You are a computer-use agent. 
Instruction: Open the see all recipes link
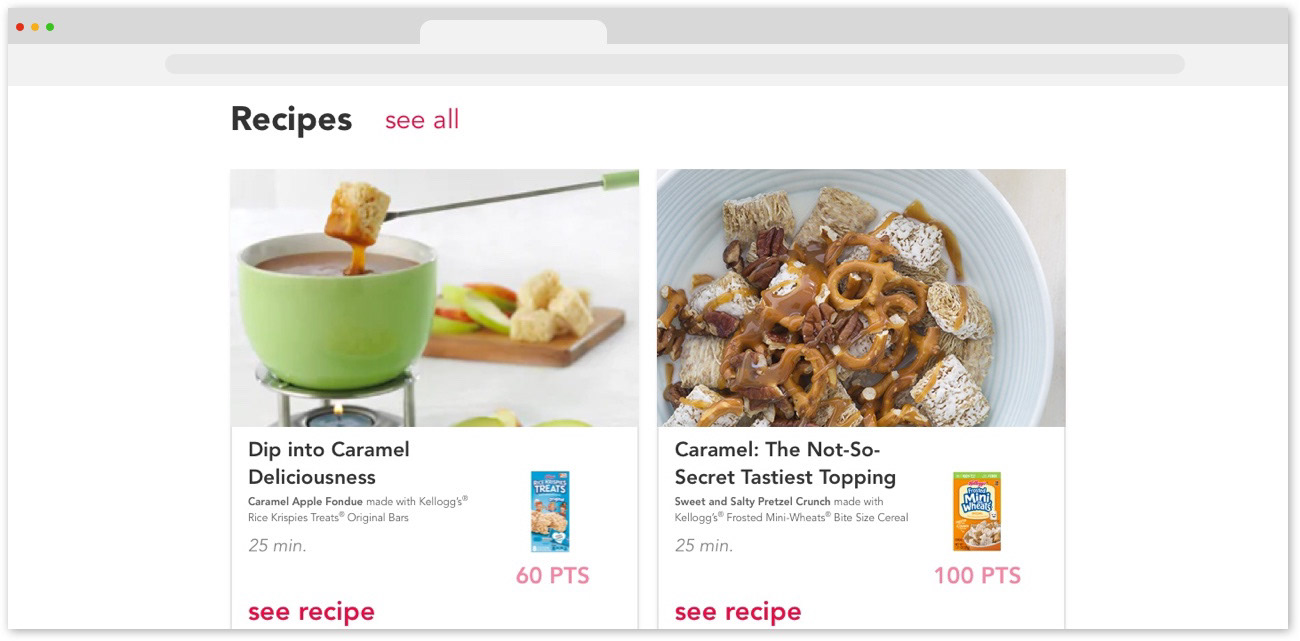[x=422, y=120]
